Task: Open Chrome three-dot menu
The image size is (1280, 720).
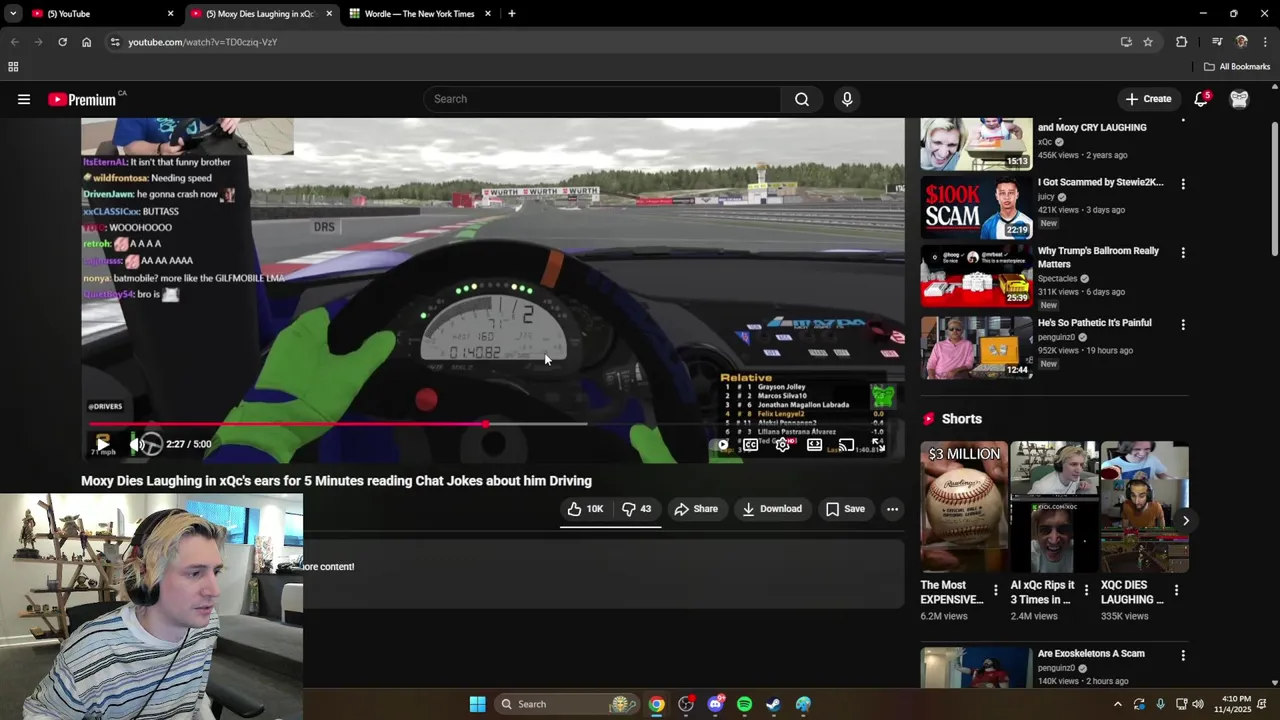Action: [1265, 42]
